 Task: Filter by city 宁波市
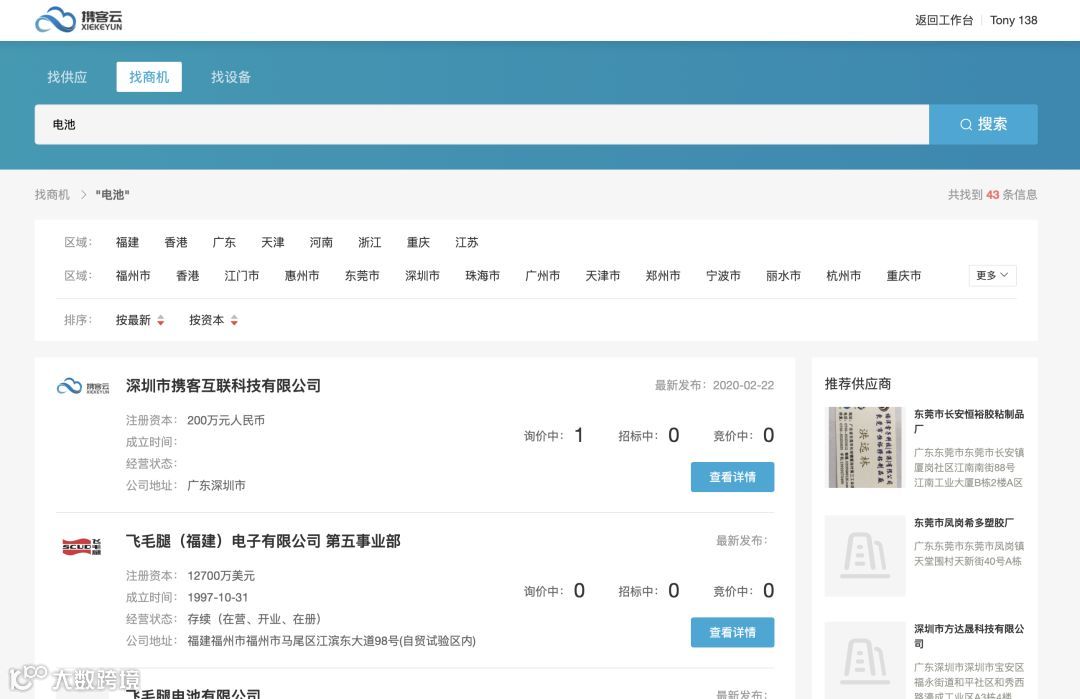723,275
